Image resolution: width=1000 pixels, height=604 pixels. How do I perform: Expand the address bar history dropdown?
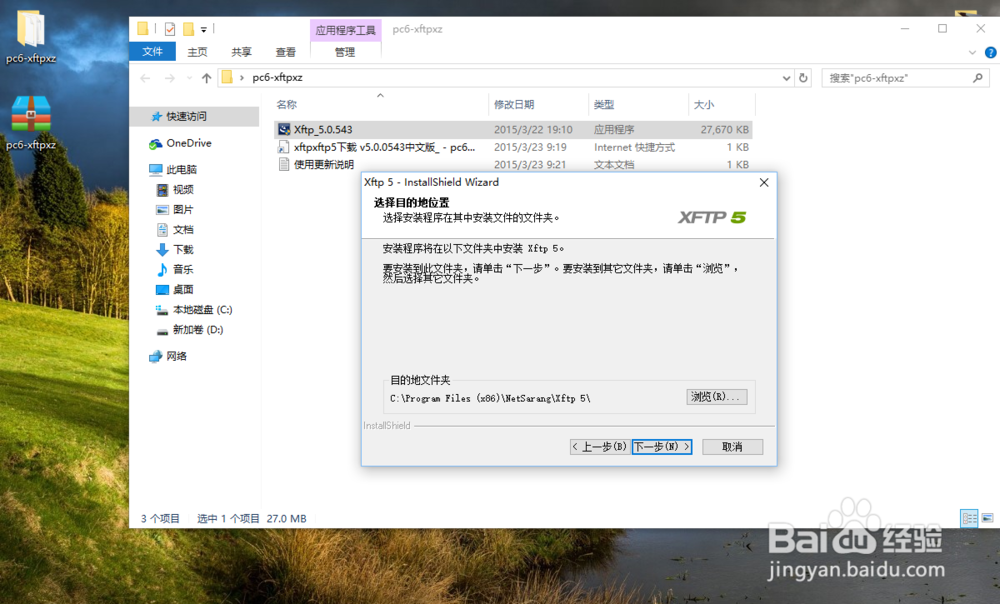pyautogui.click(x=786, y=78)
